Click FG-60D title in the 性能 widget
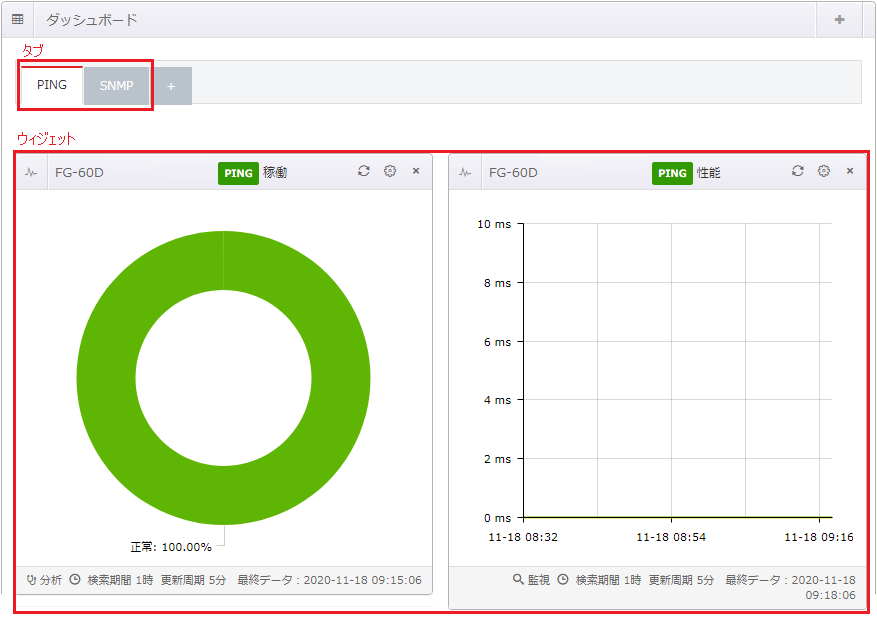This screenshot has width=877, height=623. [513, 173]
